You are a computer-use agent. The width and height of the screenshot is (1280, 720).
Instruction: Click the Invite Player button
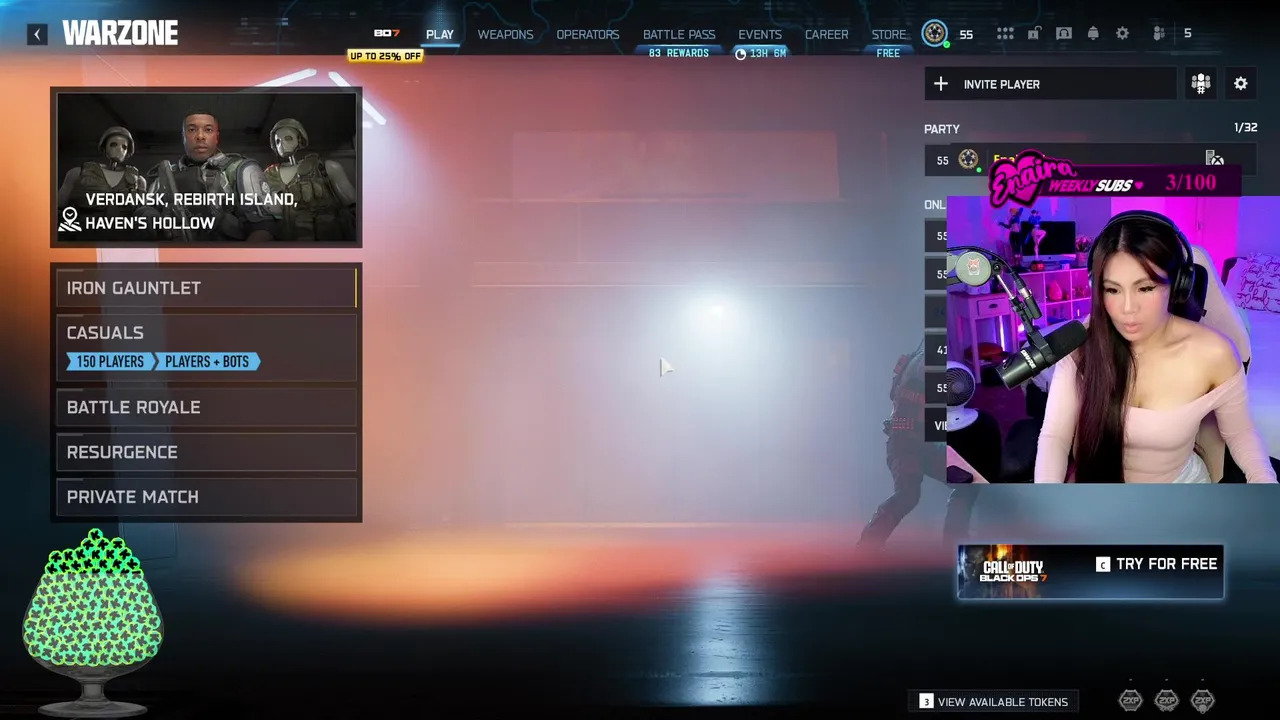tap(1050, 84)
